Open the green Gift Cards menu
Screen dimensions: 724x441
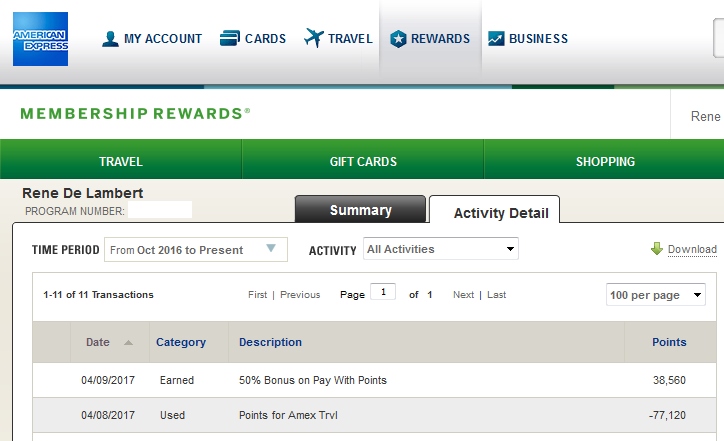(x=363, y=161)
